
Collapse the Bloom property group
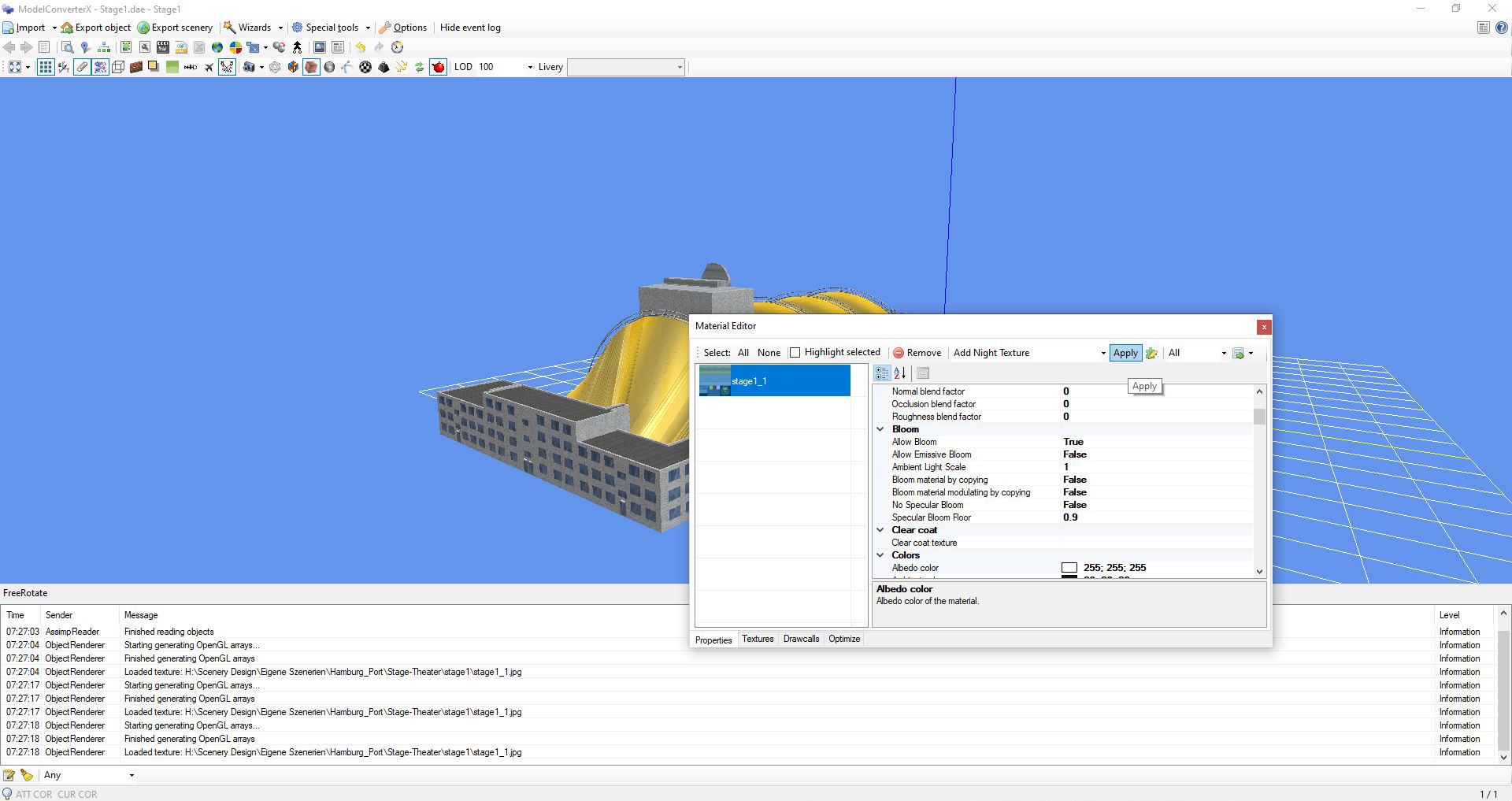pos(880,429)
